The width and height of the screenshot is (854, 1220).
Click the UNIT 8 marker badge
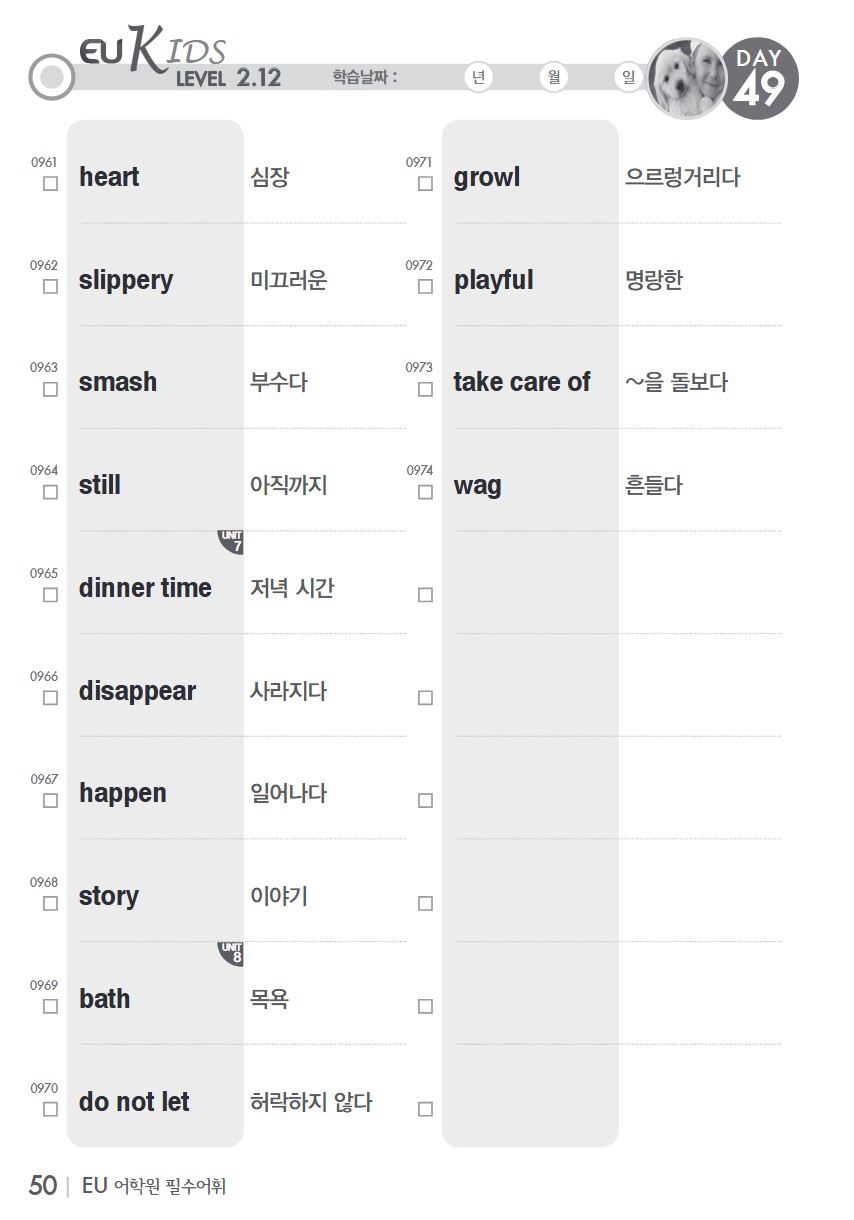[x=232, y=953]
